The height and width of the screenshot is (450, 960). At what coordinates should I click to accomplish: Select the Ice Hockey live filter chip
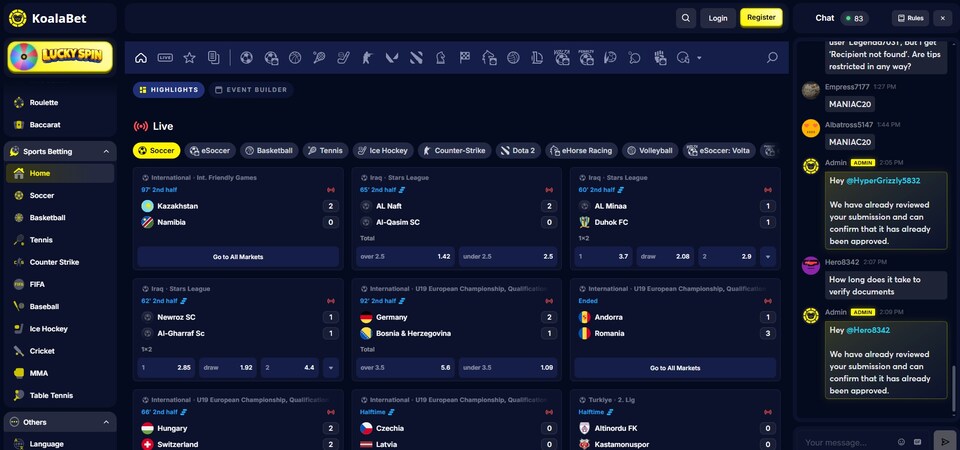383,151
